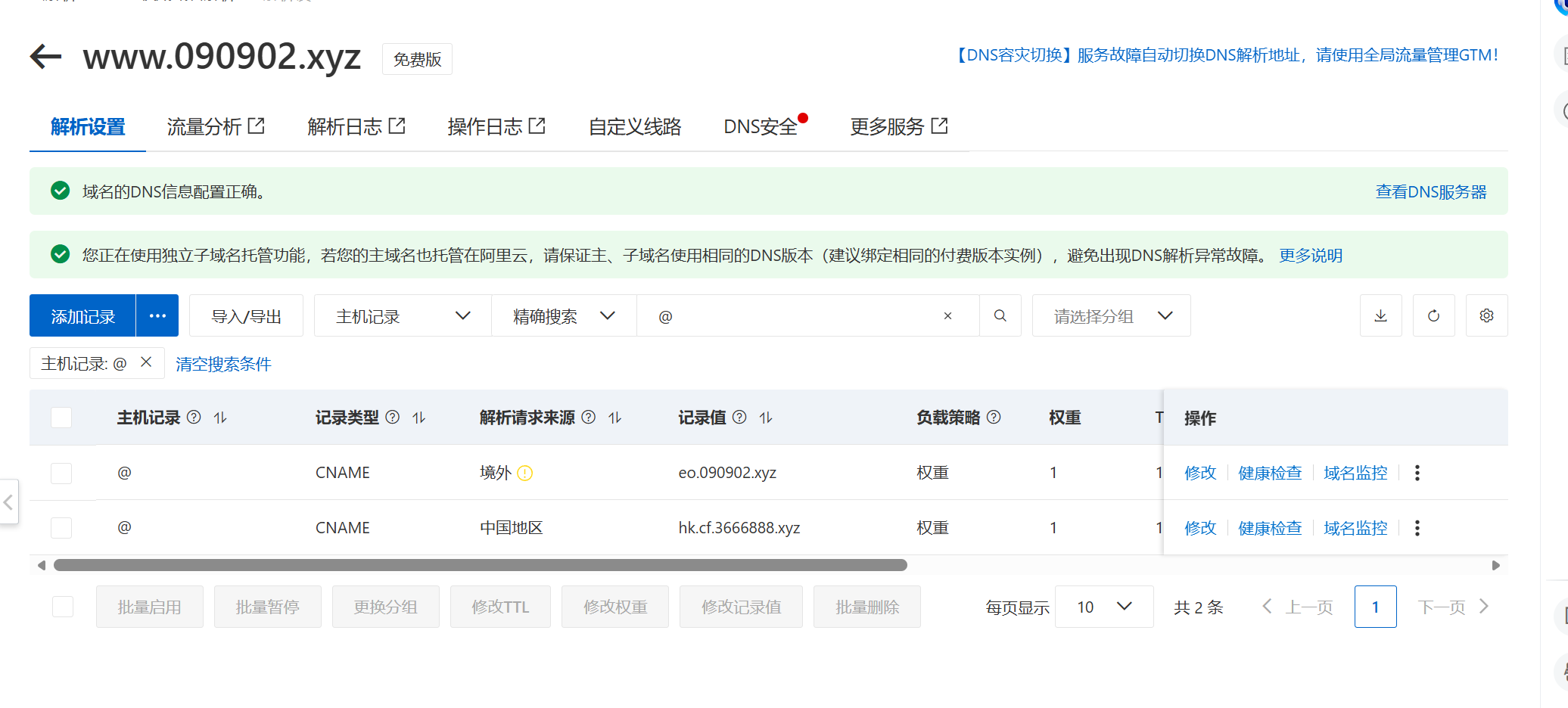Image resolution: width=1568 pixels, height=708 pixels.
Task: Open 查看DNS服务器 link
Action: (x=1430, y=191)
